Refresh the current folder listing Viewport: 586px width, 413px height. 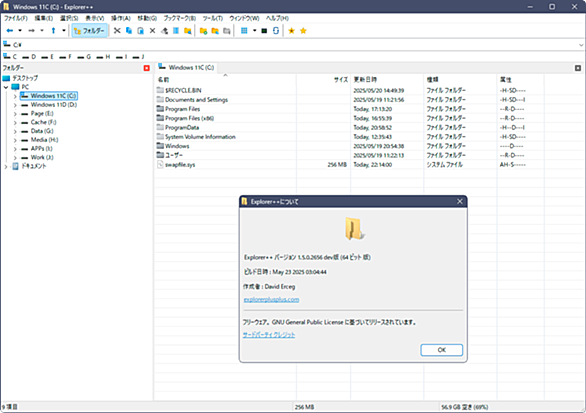pos(276,31)
